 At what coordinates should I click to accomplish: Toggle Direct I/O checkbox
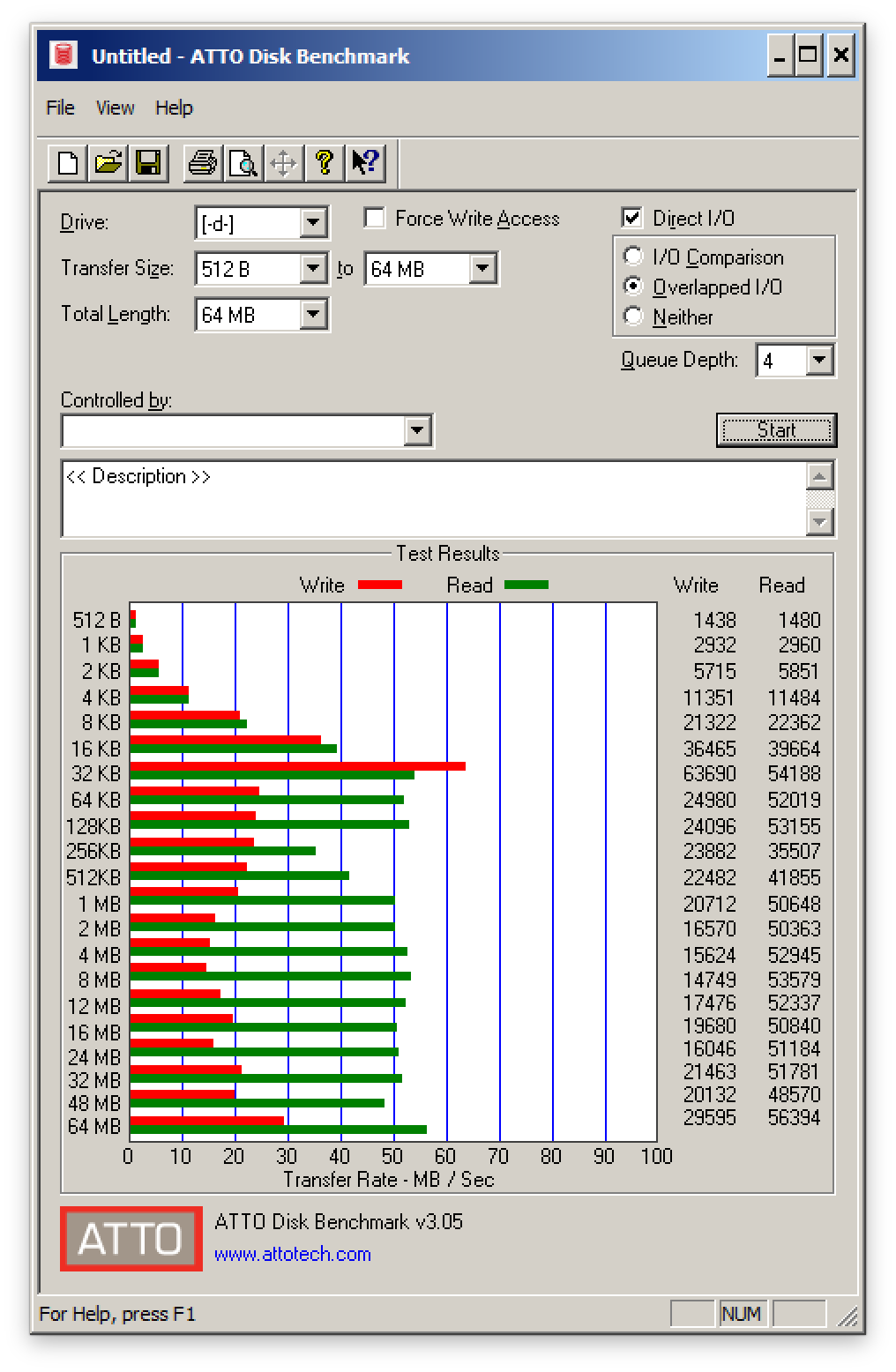click(631, 218)
